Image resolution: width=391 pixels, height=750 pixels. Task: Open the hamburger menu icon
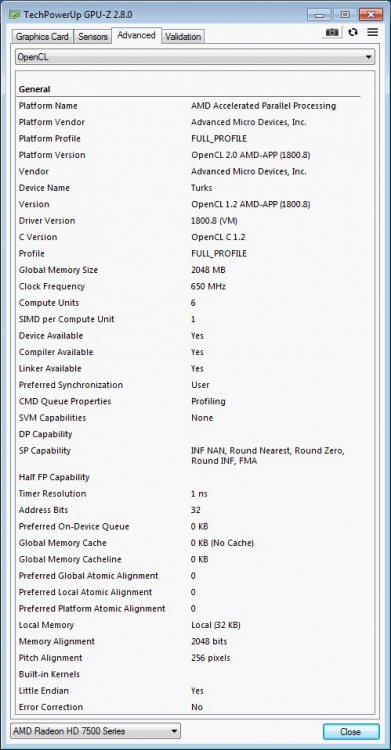372,32
